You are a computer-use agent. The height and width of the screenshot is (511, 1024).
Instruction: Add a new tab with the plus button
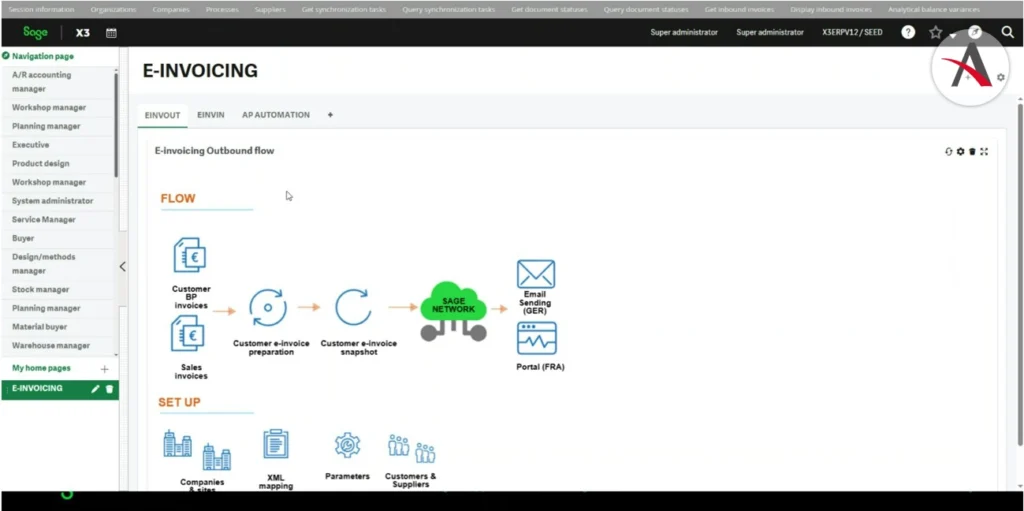(x=330, y=115)
